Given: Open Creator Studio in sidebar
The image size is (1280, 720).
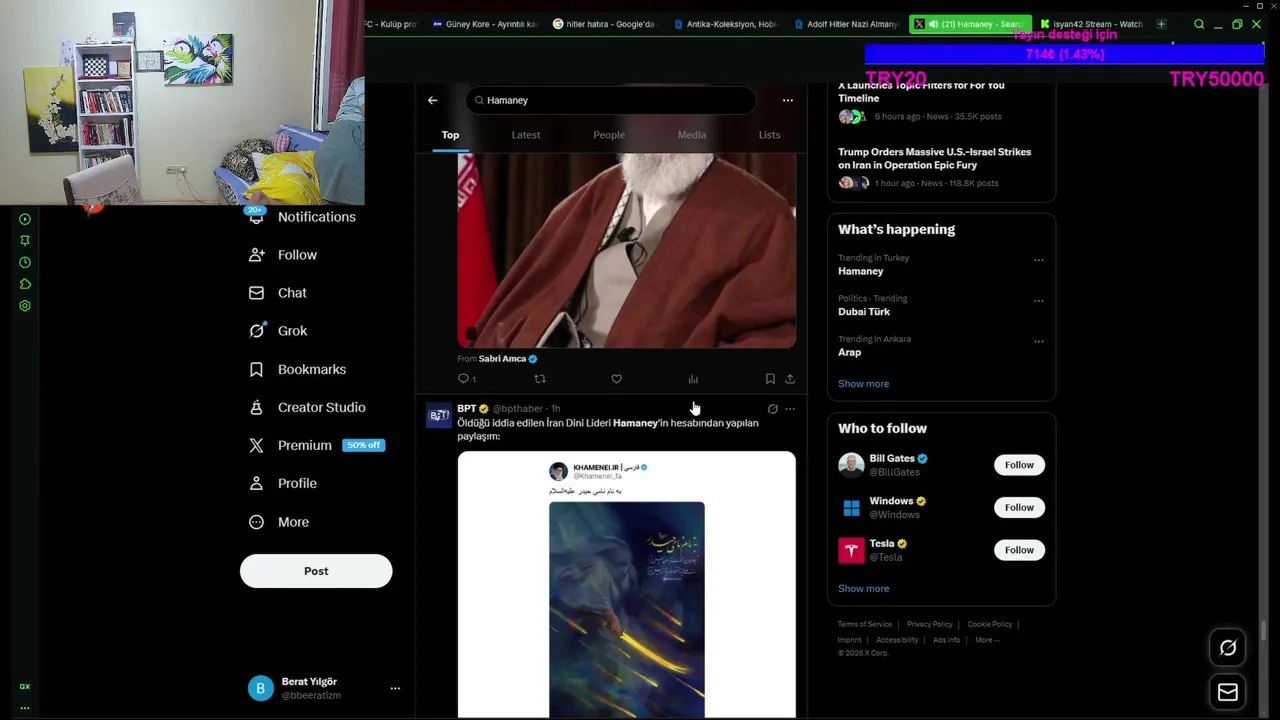Looking at the screenshot, I should click(256, 407).
